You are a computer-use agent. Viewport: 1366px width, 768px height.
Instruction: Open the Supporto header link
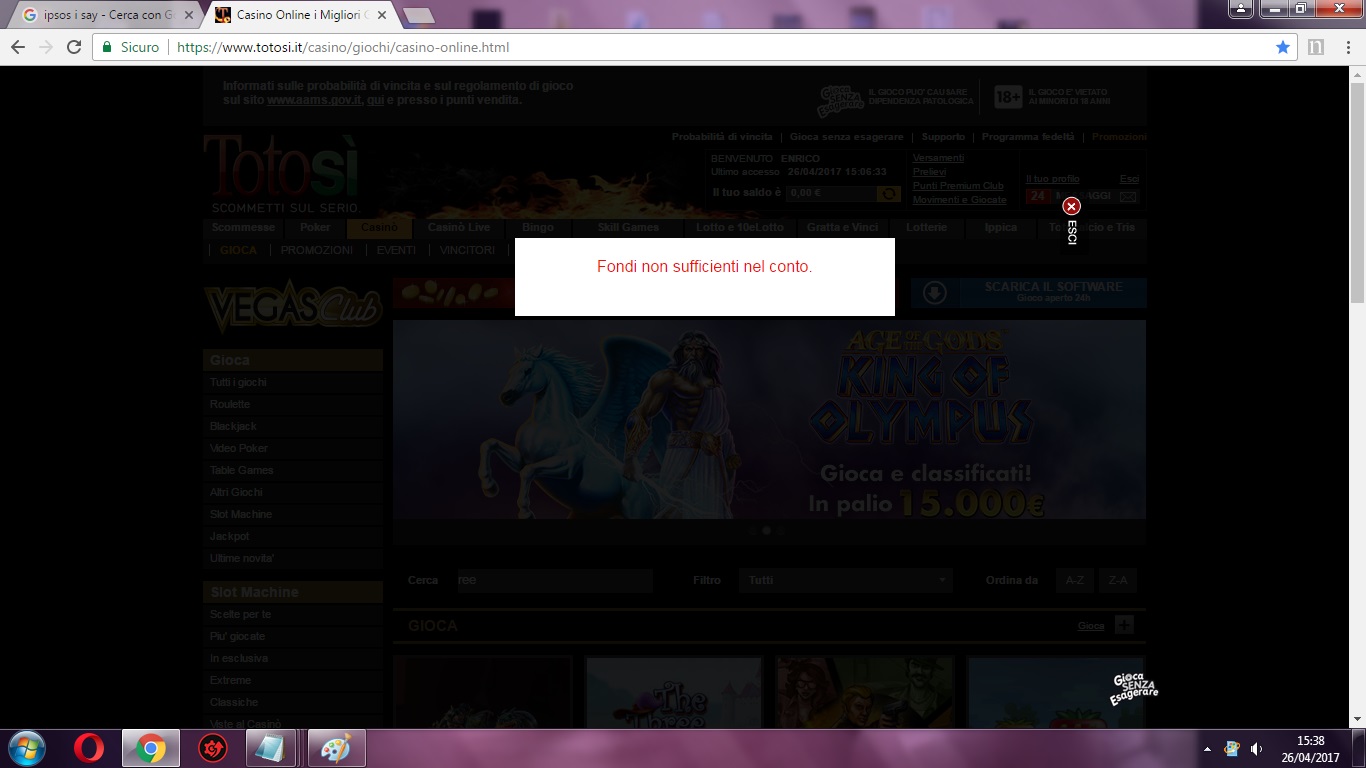pos(943,137)
